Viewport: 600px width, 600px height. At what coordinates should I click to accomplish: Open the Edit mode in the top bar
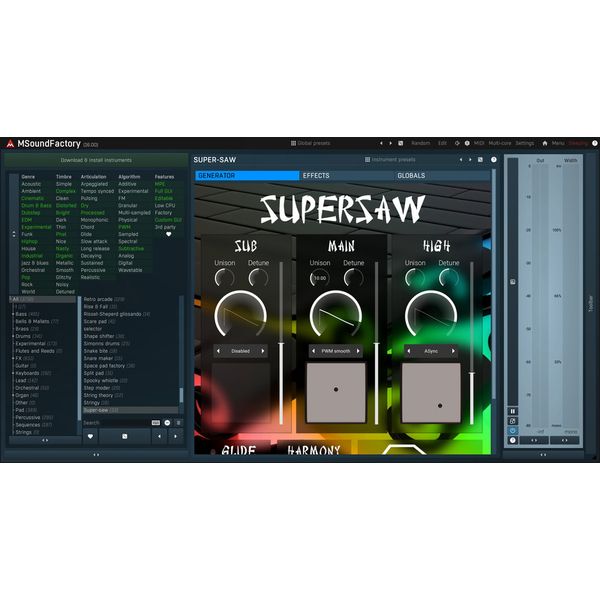pyautogui.click(x=442, y=143)
